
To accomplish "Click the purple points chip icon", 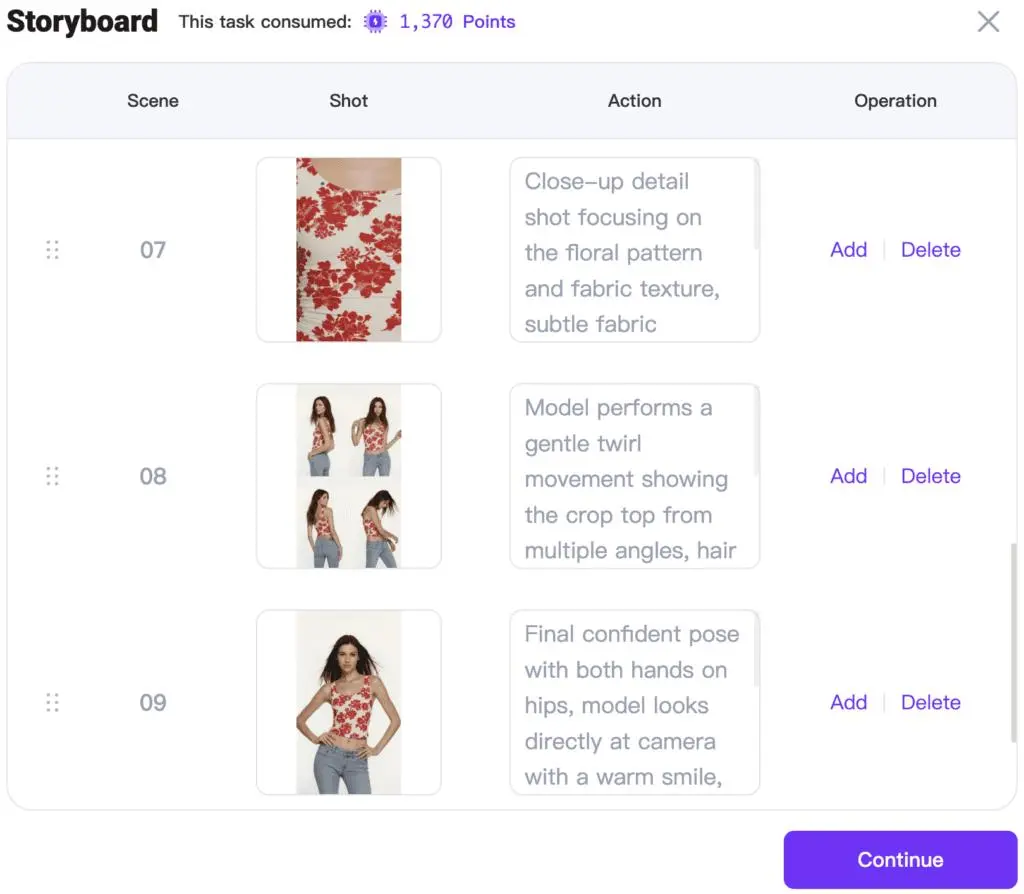I will (x=376, y=22).
